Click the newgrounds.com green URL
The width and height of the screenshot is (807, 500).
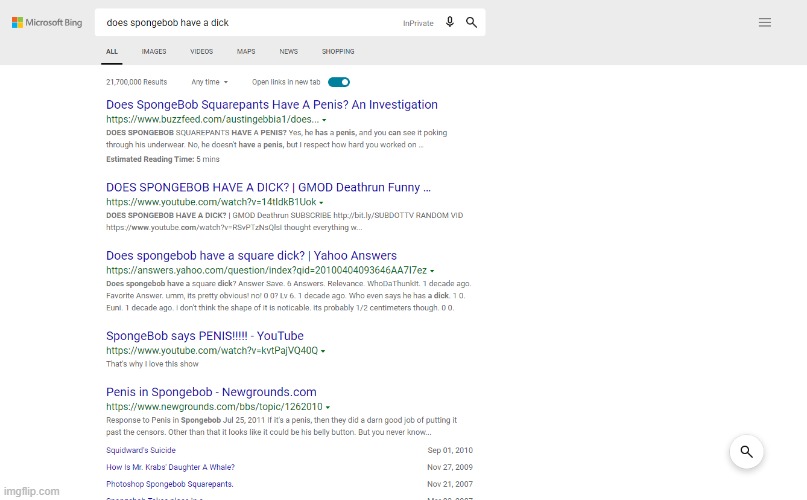pos(214,407)
